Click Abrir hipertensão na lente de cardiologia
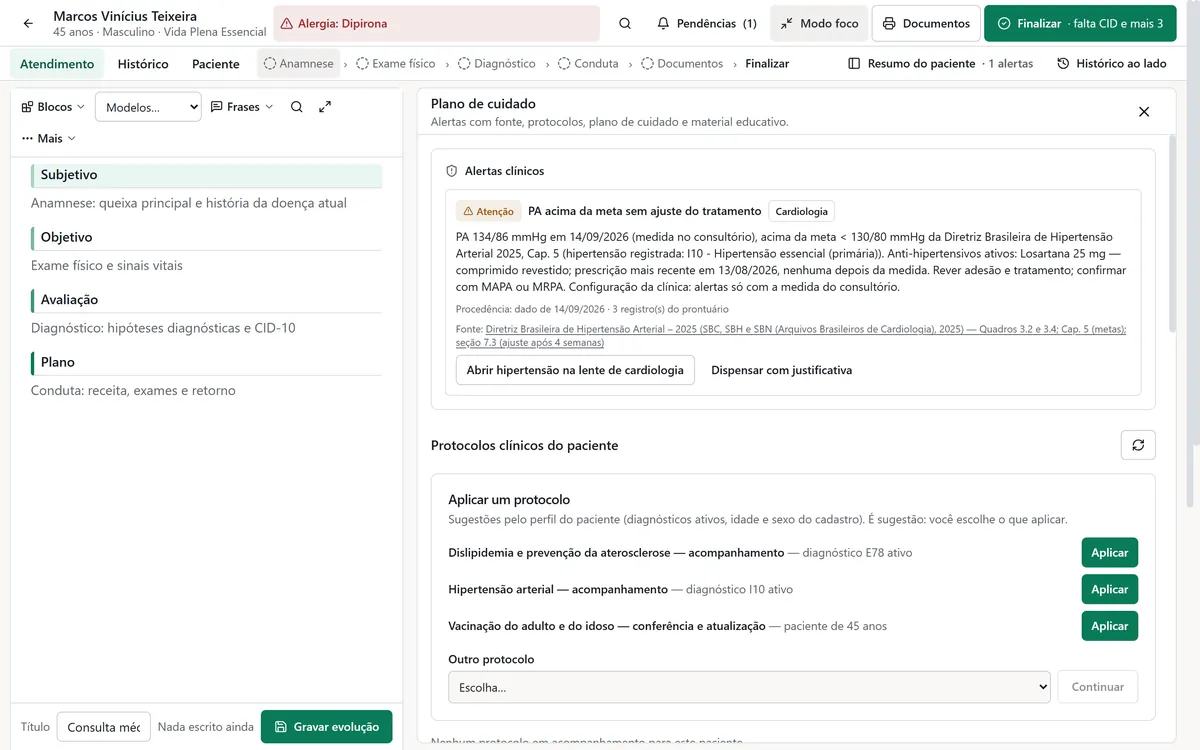The height and width of the screenshot is (750, 1200). [x=575, y=370]
